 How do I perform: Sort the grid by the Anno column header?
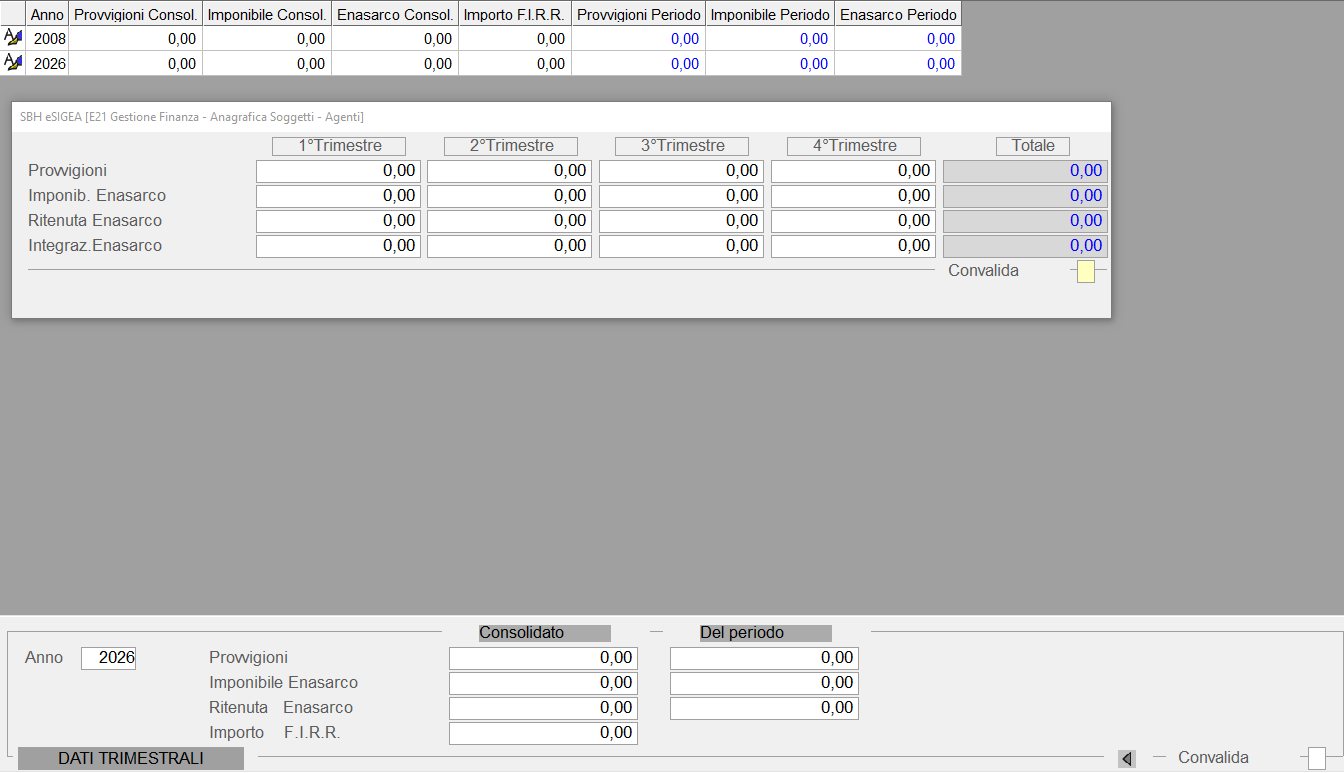point(47,14)
